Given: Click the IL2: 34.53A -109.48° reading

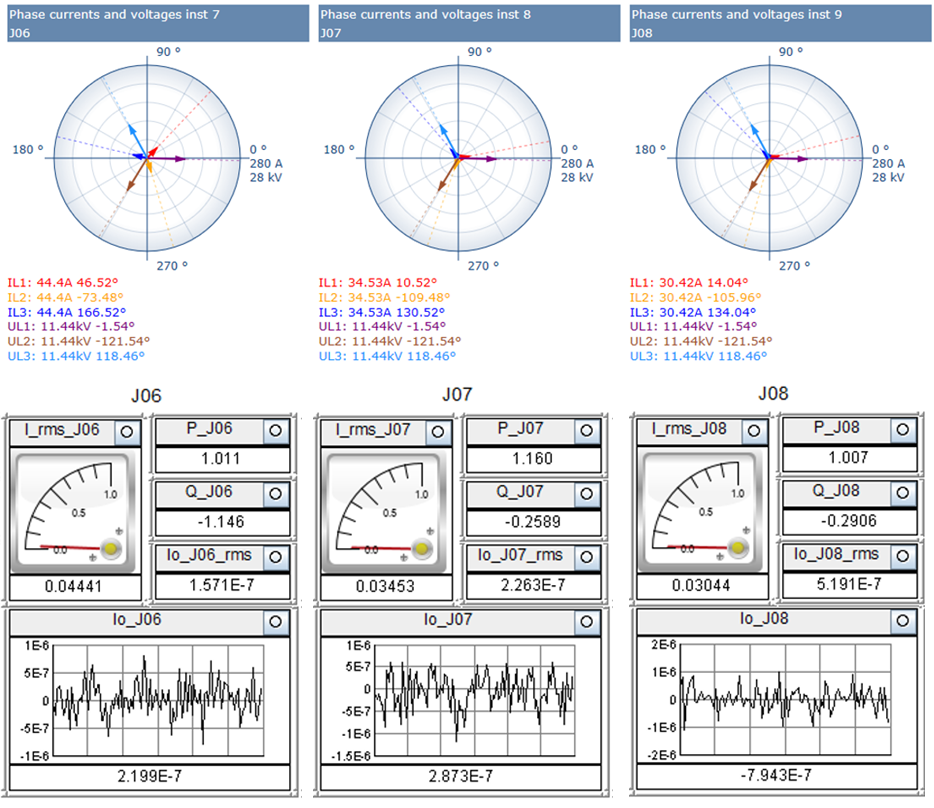Looking at the screenshot, I should (384, 297).
